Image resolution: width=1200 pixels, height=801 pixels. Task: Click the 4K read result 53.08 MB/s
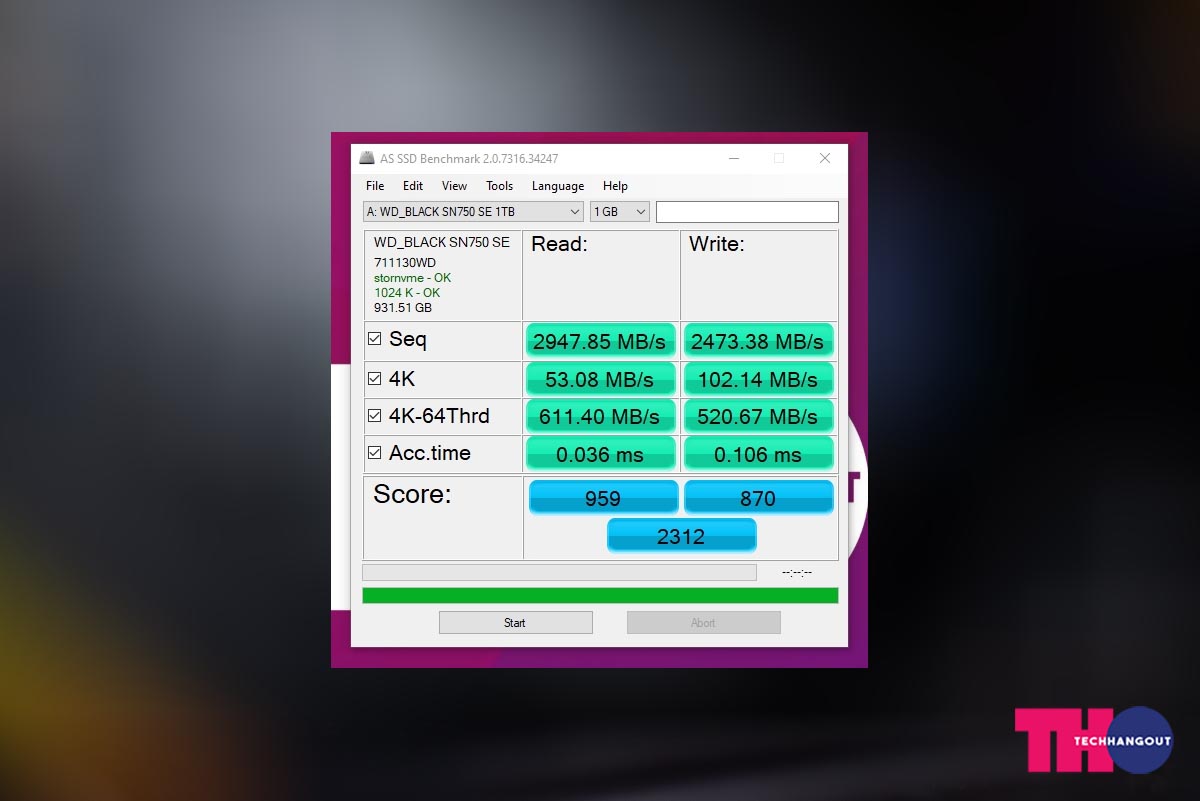(x=600, y=379)
